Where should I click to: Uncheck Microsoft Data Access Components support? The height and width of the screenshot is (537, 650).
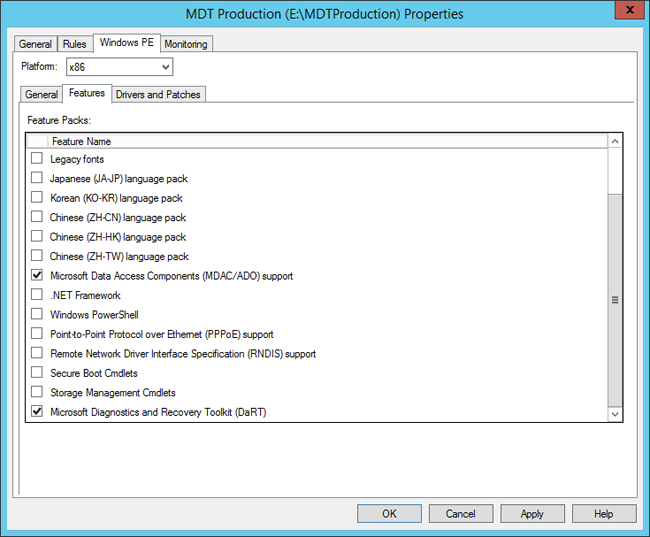[37, 276]
